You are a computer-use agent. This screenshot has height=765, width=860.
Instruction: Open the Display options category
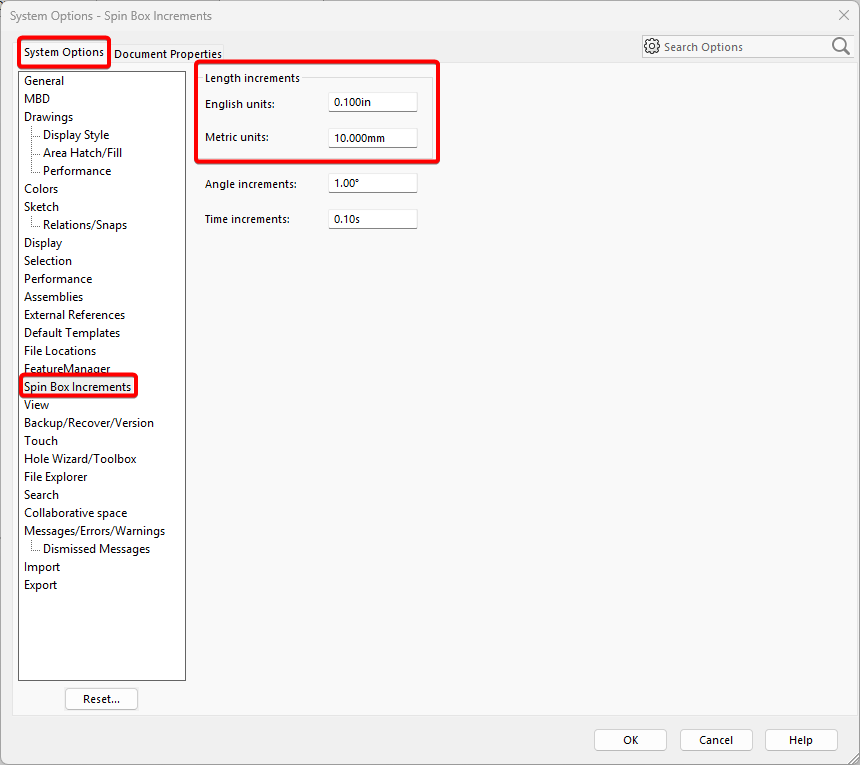click(x=43, y=243)
